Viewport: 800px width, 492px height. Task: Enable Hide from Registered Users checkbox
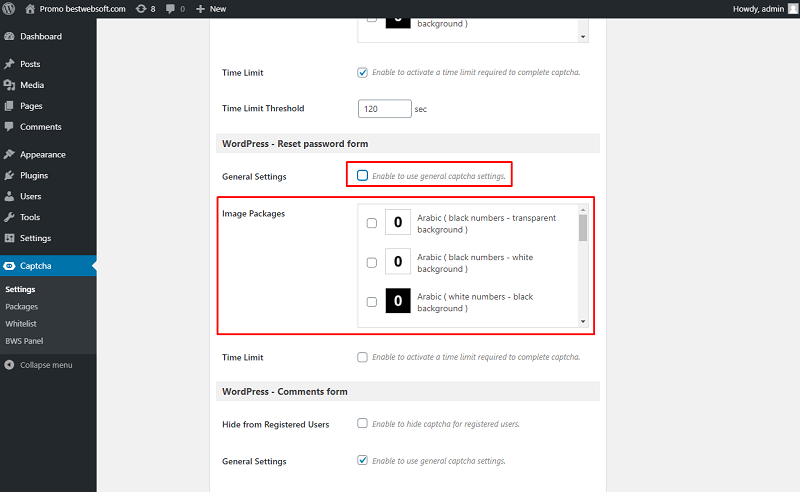(362, 424)
